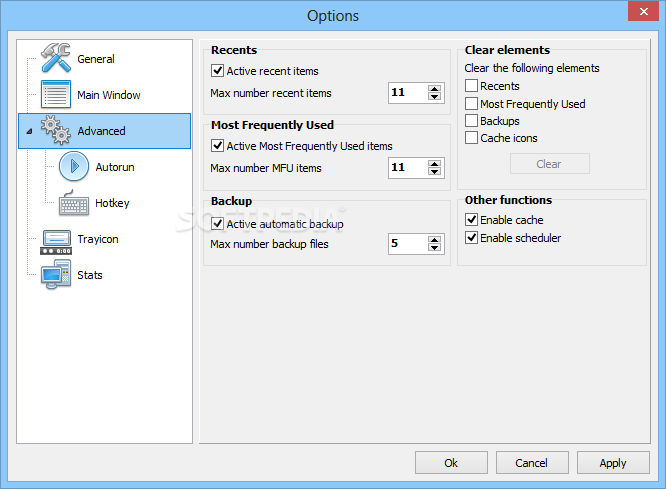Disable Active automatic backup
The image size is (666, 489).
pos(217,223)
